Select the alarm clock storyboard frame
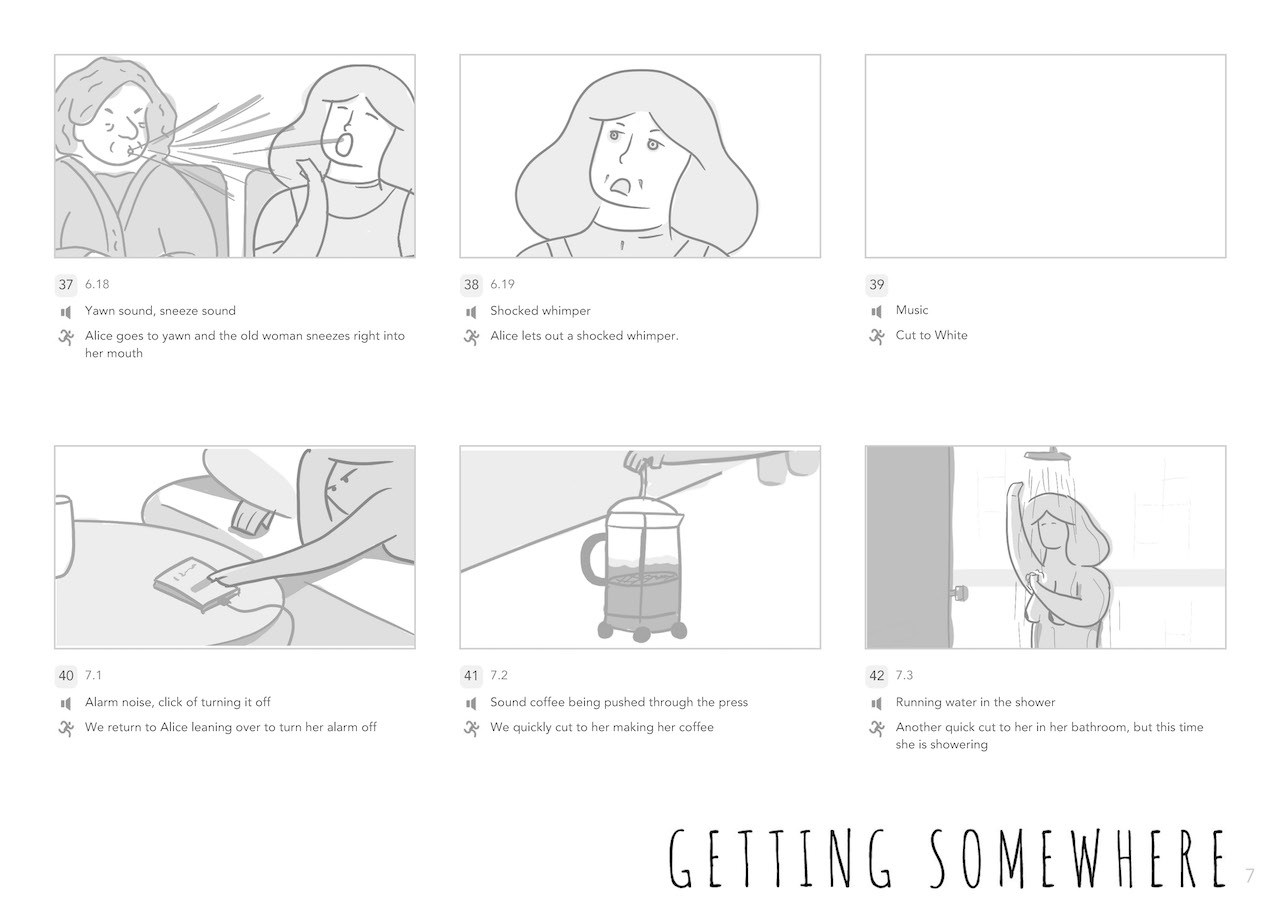The width and height of the screenshot is (1280, 905). click(235, 547)
